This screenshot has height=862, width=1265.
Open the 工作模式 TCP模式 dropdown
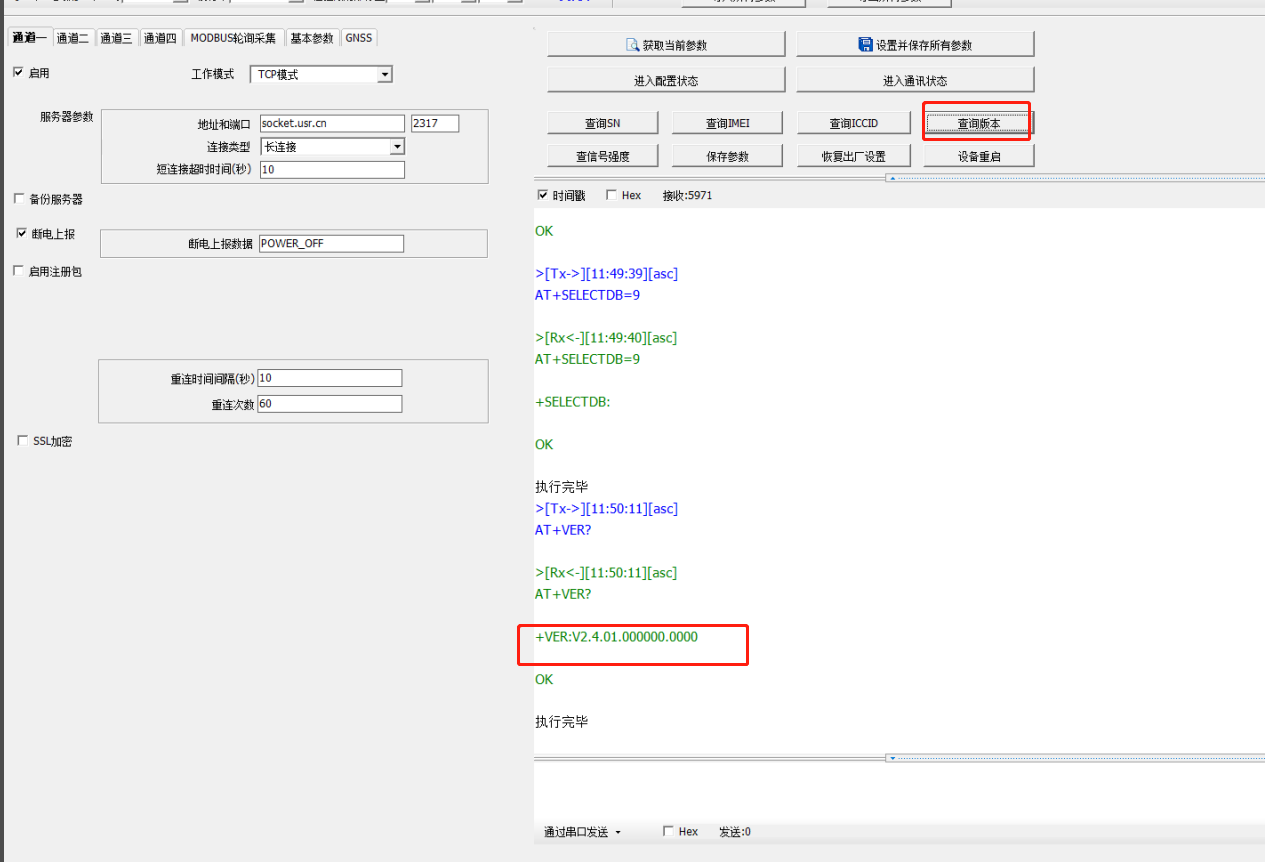pyautogui.click(x=385, y=75)
